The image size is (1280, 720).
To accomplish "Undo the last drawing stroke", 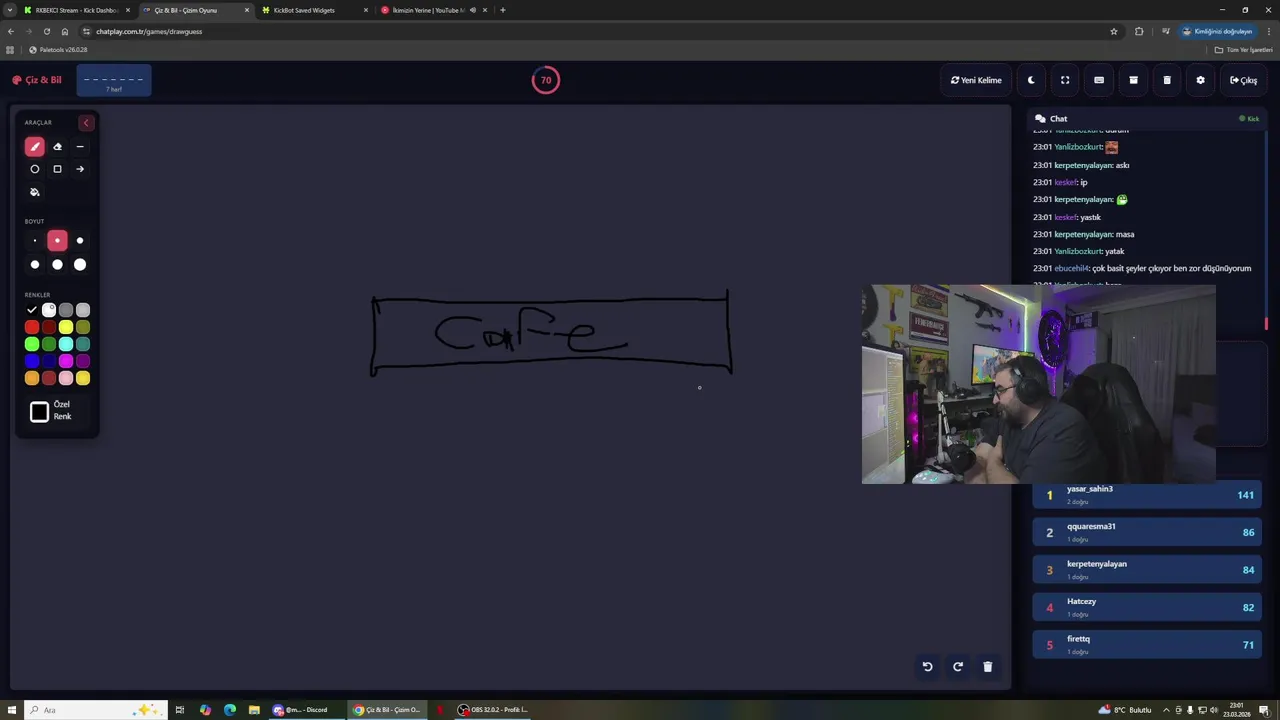I will 927,667.
